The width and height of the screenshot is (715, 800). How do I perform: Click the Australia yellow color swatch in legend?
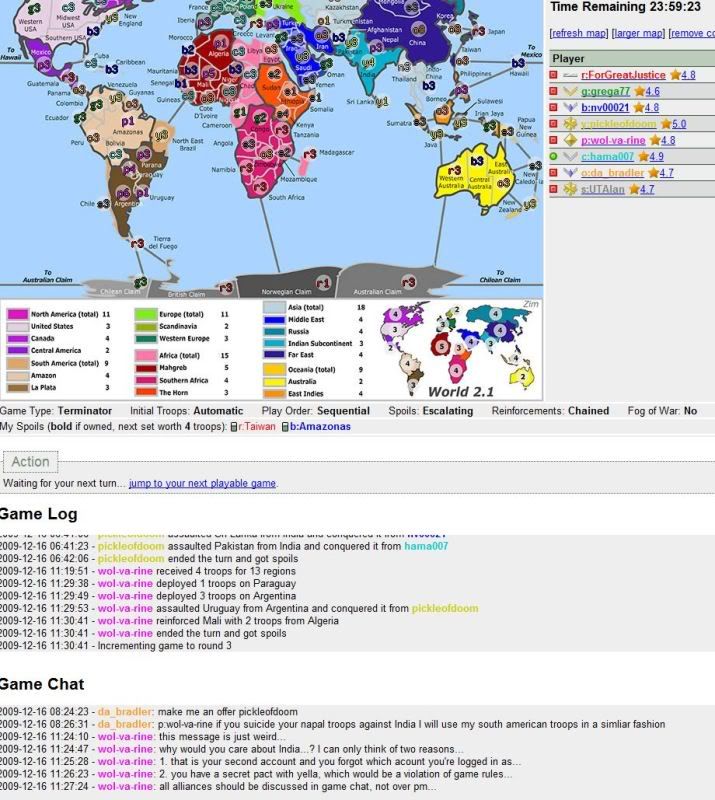click(x=273, y=381)
